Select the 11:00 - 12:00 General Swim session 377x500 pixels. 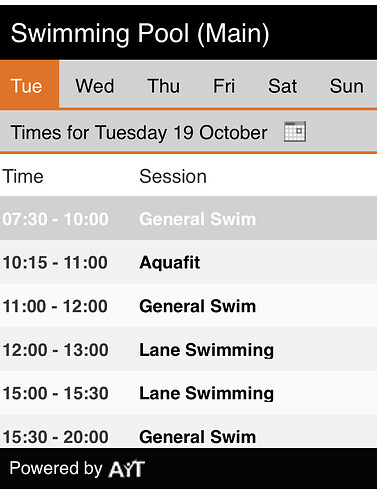click(188, 306)
